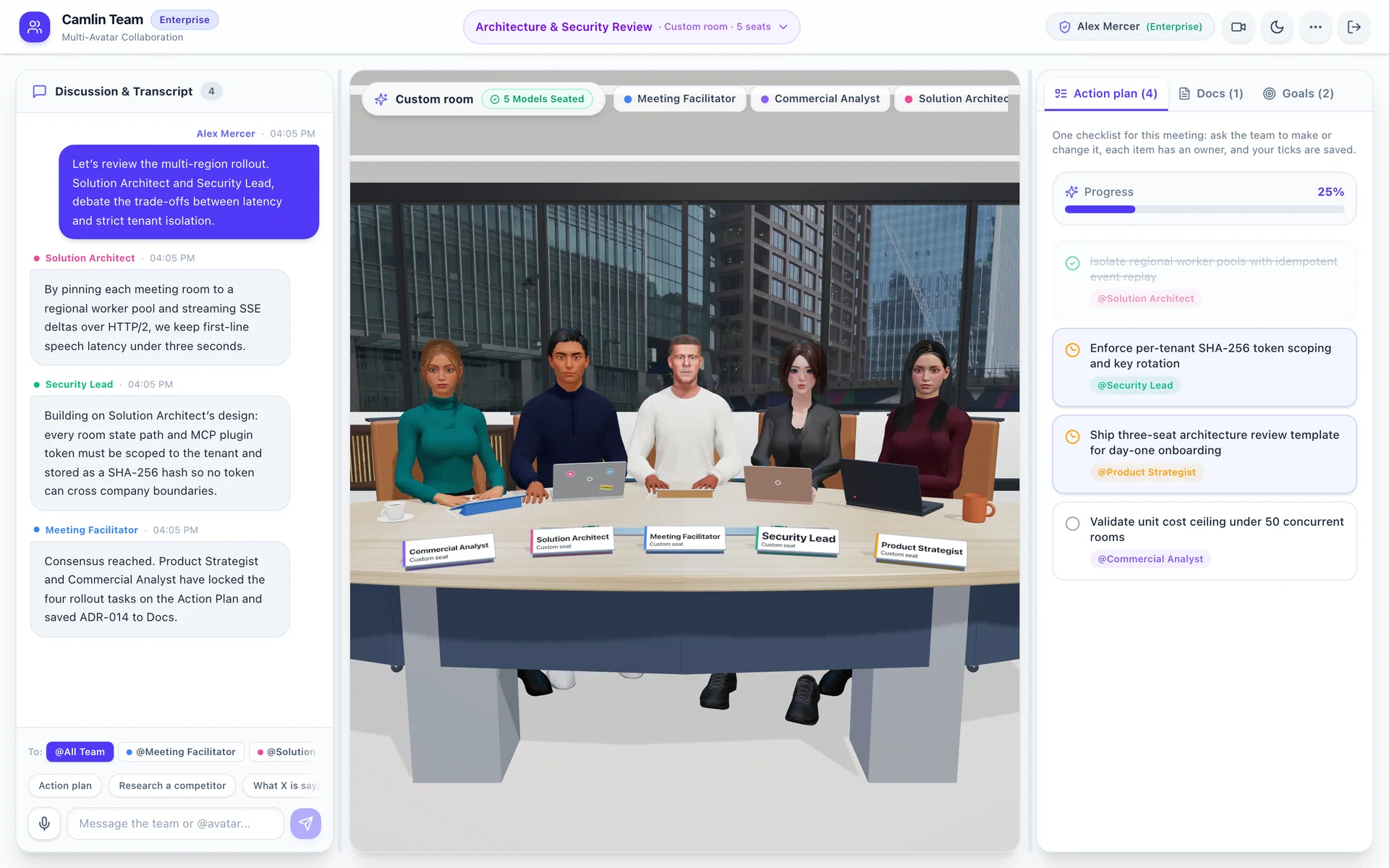This screenshot has height=868, width=1389.
Task: Click the transcript message count badge 4
Action: [x=211, y=91]
